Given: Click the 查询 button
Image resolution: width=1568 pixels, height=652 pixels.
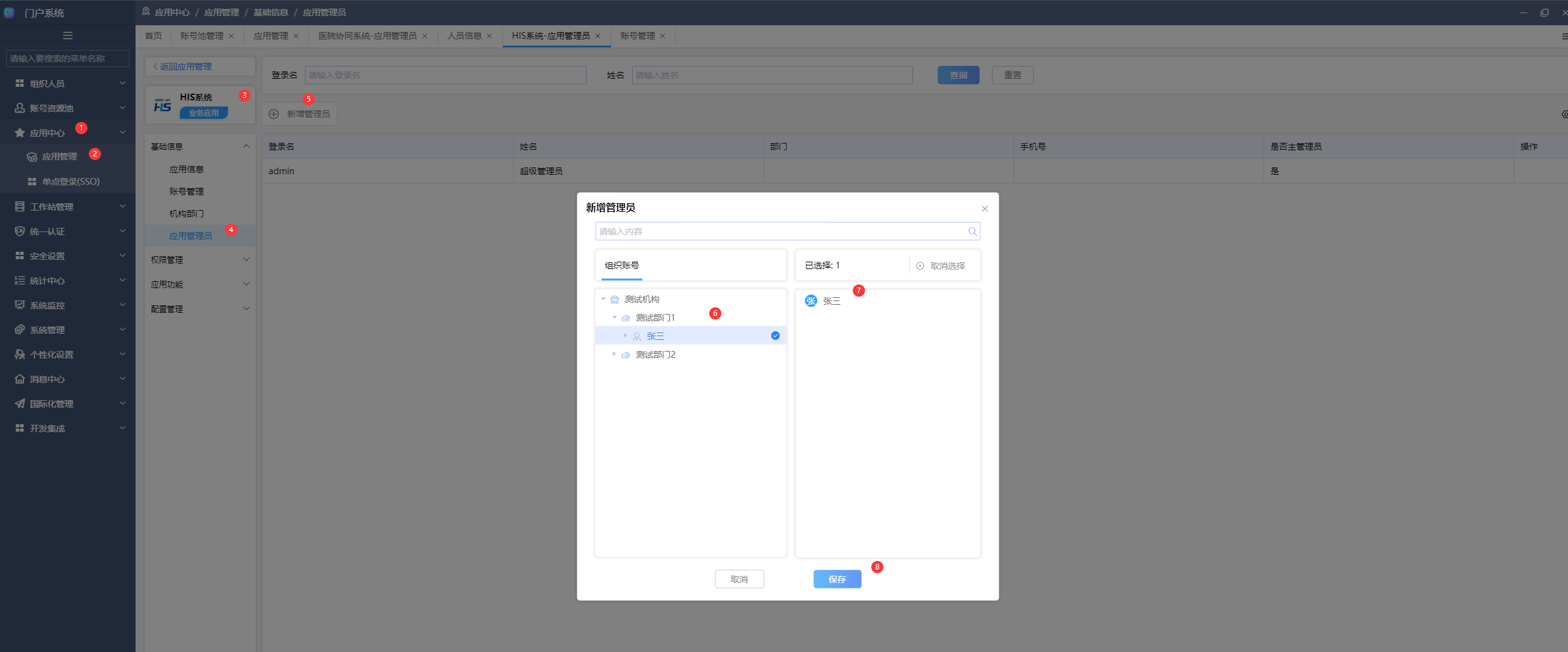Looking at the screenshot, I should (x=959, y=75).
